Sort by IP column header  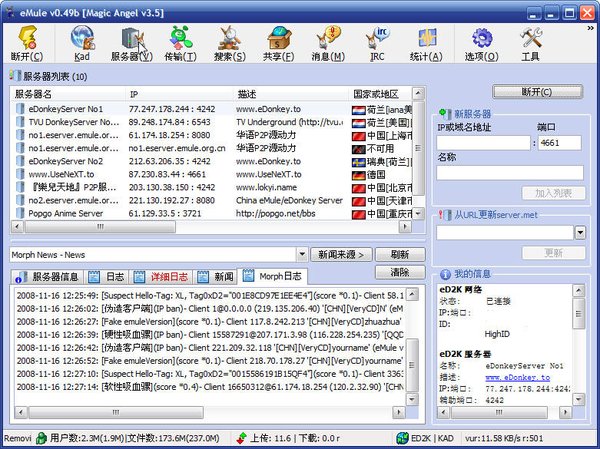point(179,94)
